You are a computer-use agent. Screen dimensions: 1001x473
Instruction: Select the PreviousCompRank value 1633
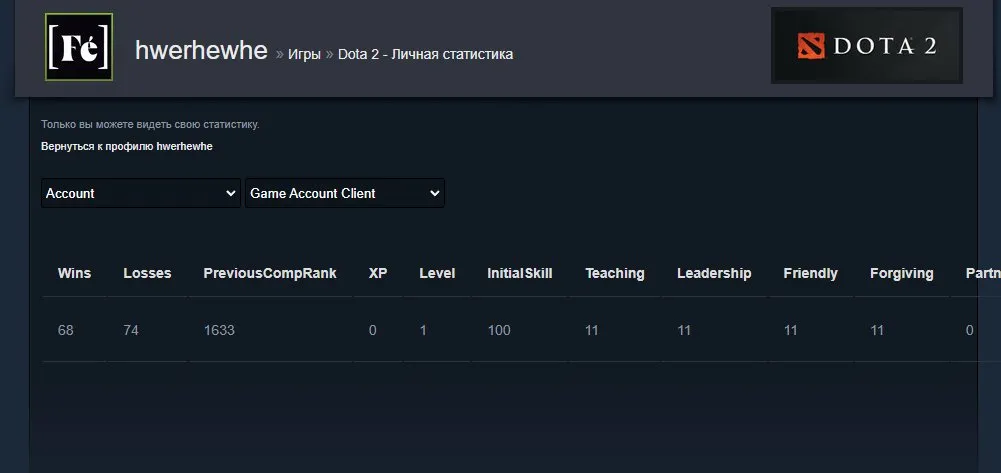click(219, 330)
